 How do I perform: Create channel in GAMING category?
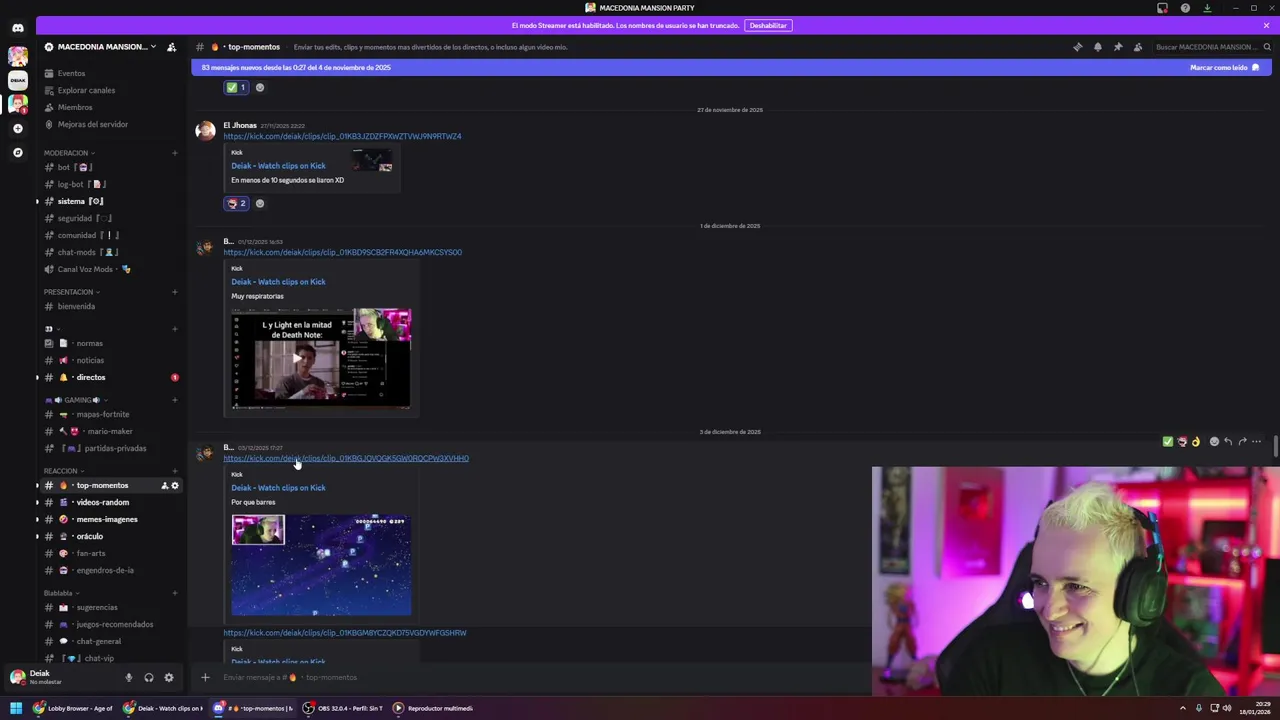tap(174, 400)
